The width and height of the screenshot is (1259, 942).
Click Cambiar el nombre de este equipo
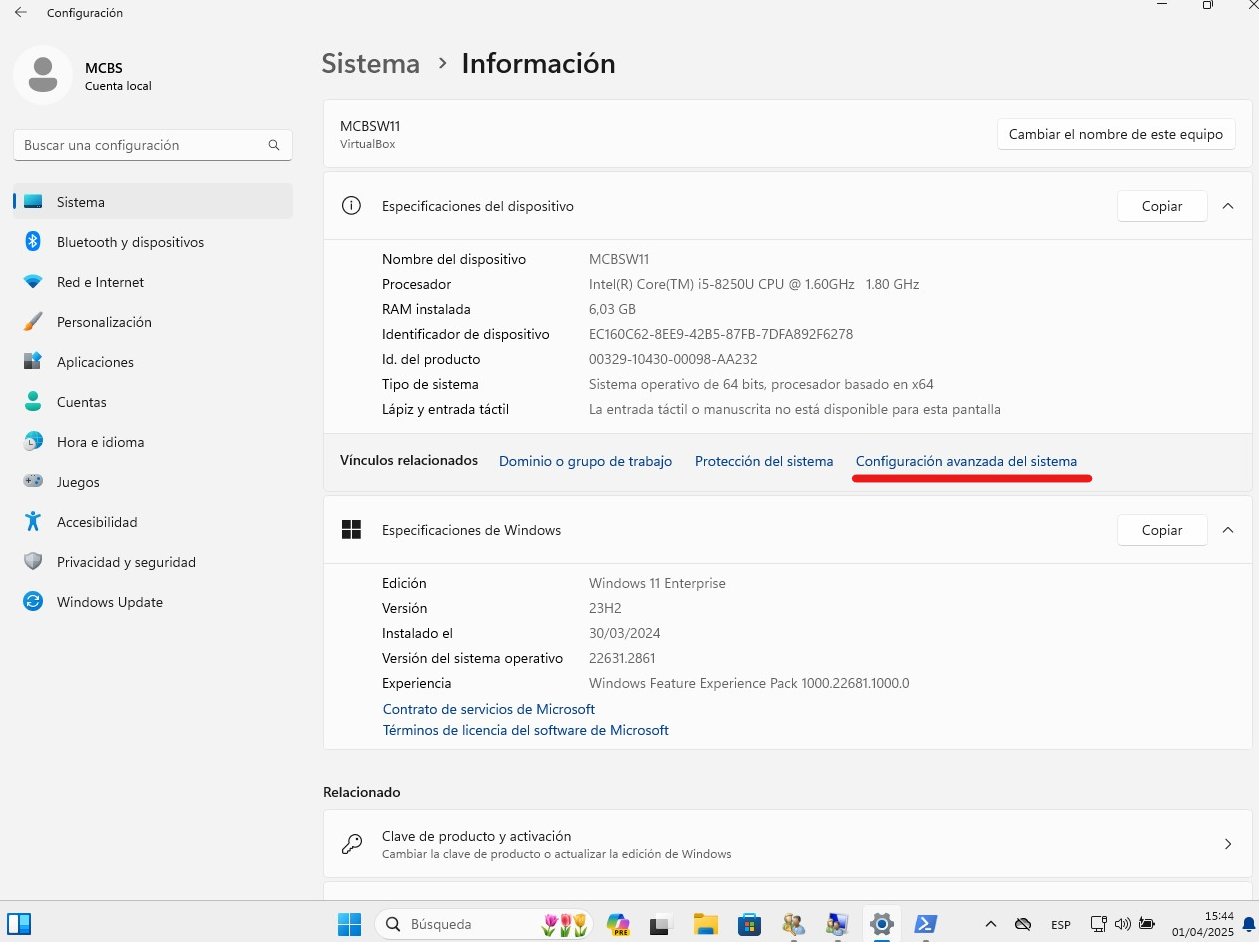[x=1115, y=134]
